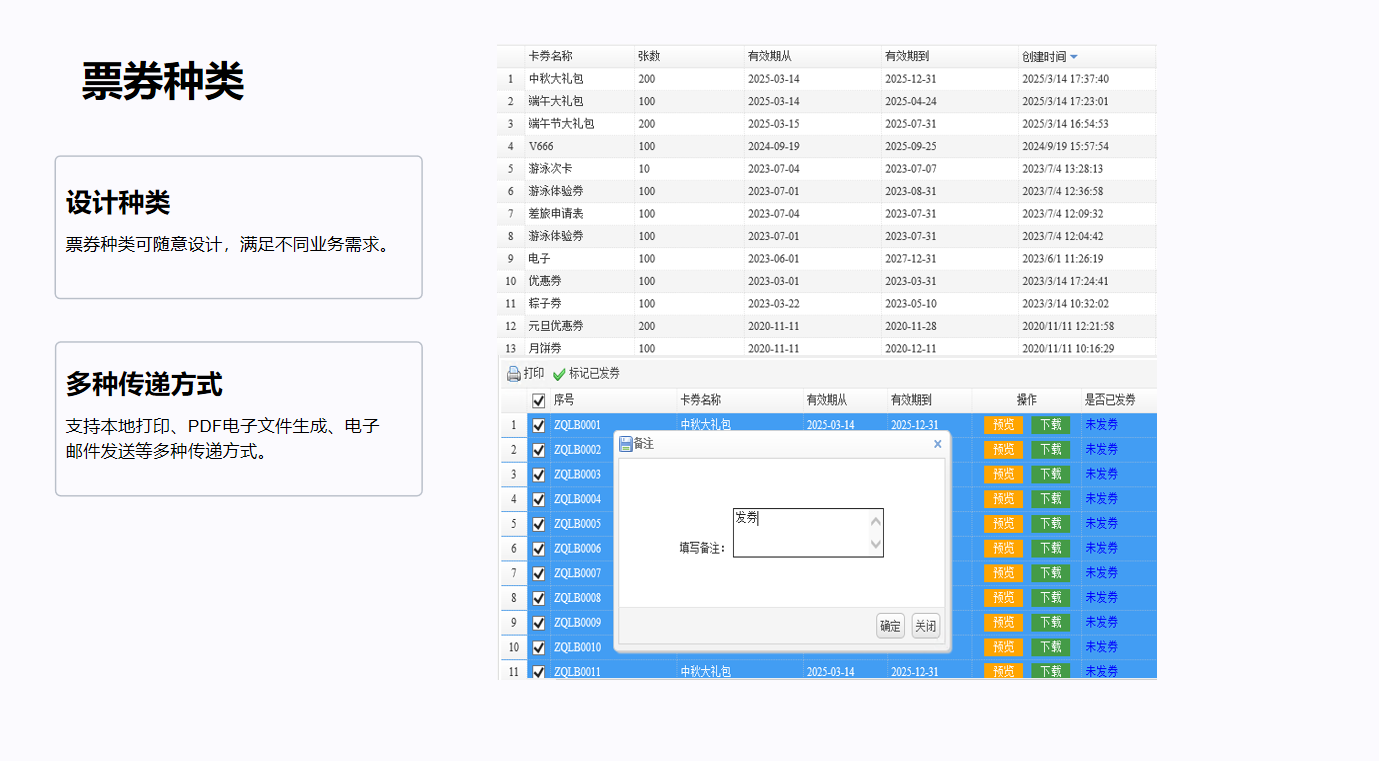The width and height of the screenshot is (1379, 761).
Task: Uncheck the checkbox for ZQLB0004
Action: tap(539, 499)
